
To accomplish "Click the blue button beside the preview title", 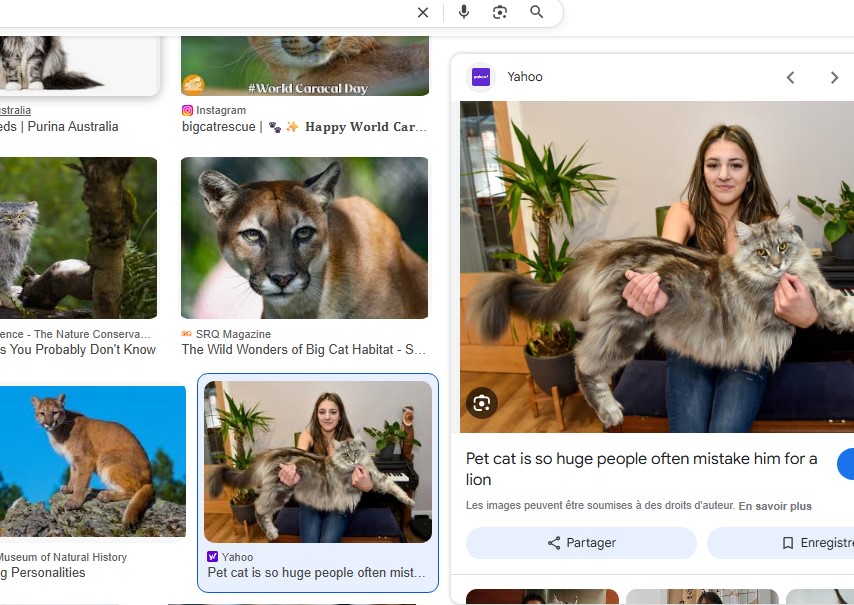I will click(846, 464).
